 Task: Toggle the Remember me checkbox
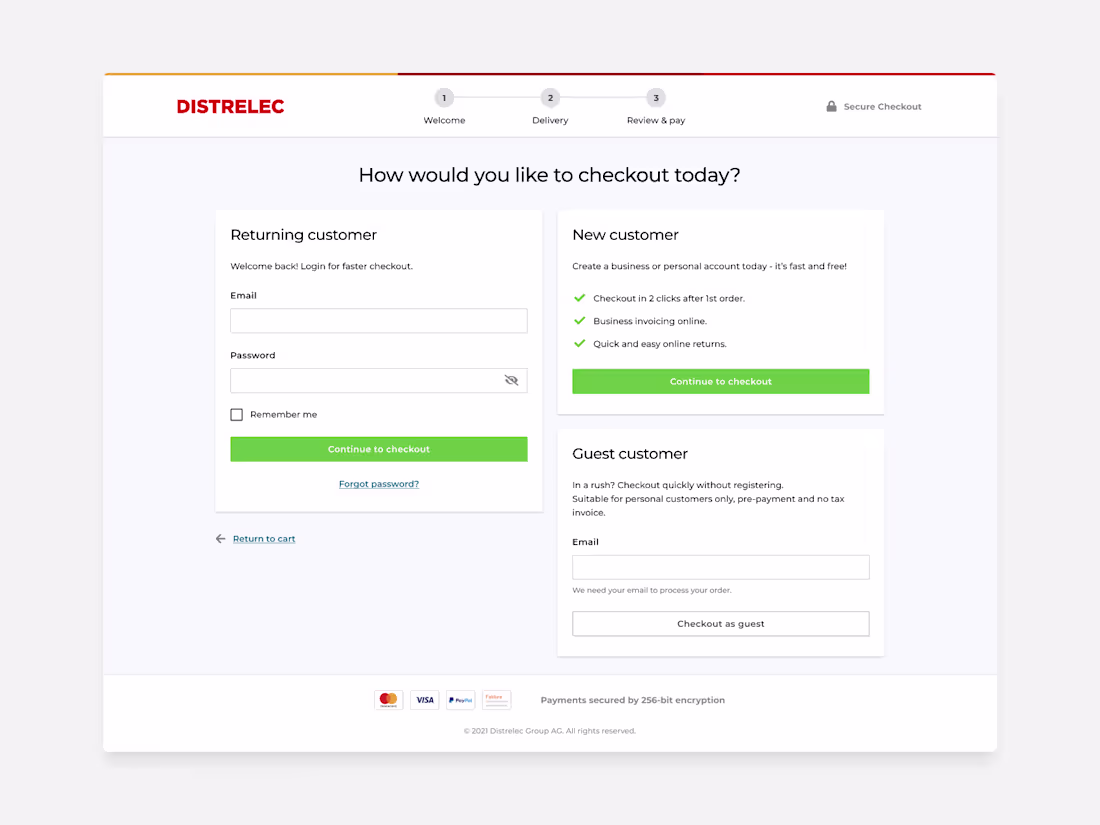[236, 414]
